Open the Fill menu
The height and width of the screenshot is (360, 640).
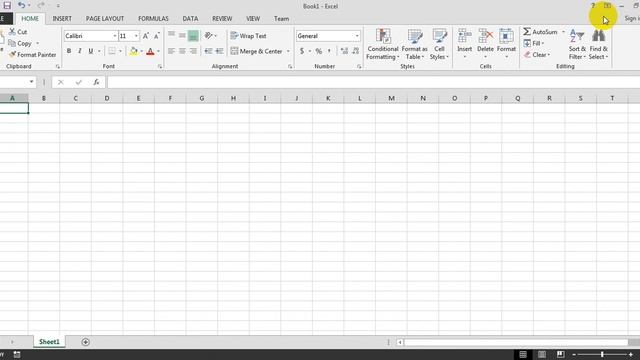tap(534, 43)
